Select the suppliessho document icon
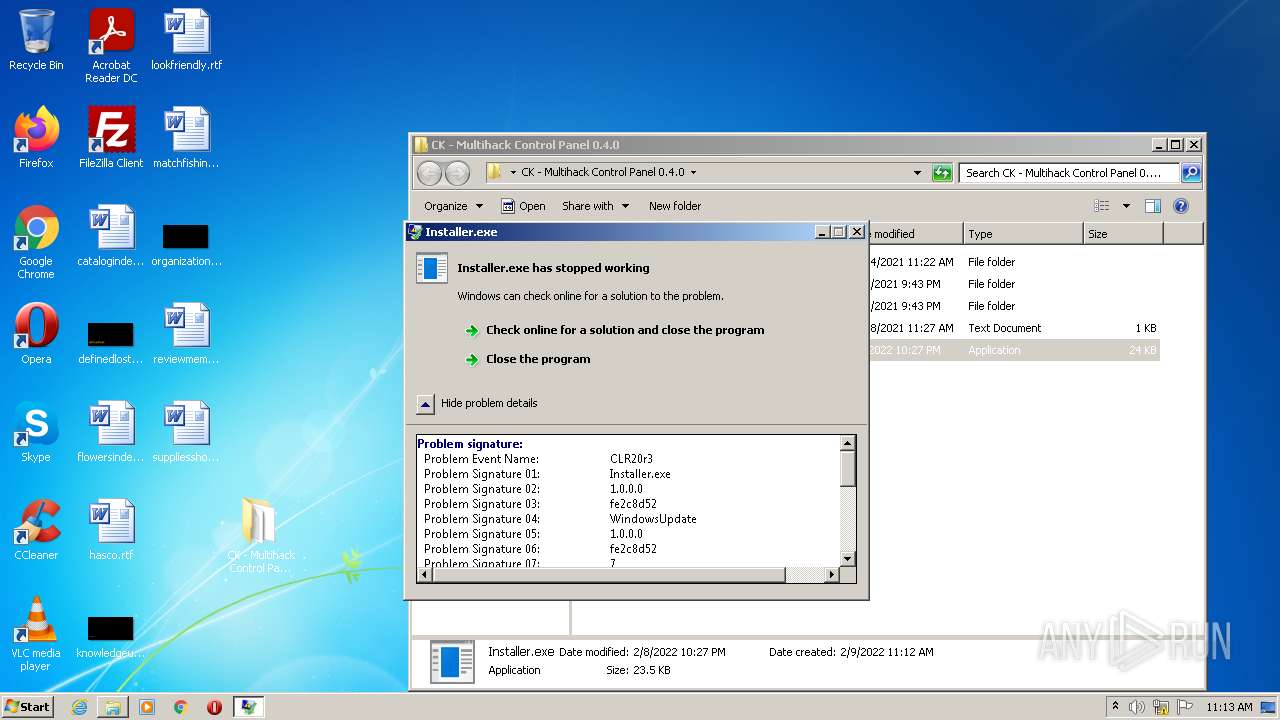Image resolution: width=1280 pixels, height=720 pixels. click(186, 432)
